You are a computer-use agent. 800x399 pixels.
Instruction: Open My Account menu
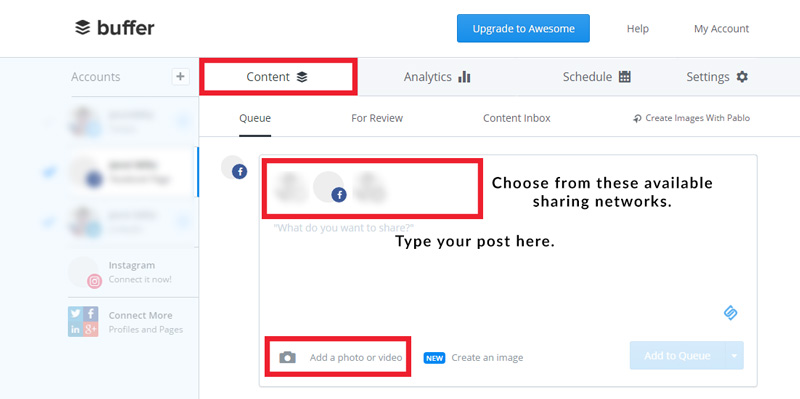pyautogui.click(x=721, y=29)
